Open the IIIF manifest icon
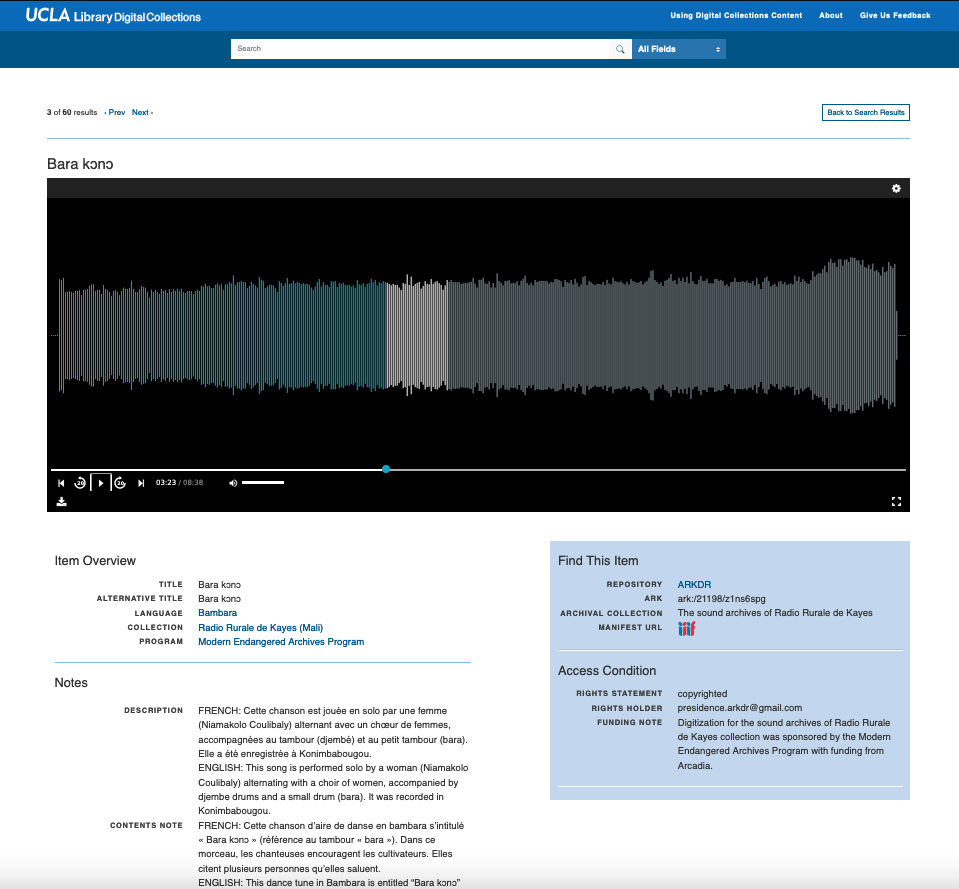 pyautogui.click(x=686, y=628)
